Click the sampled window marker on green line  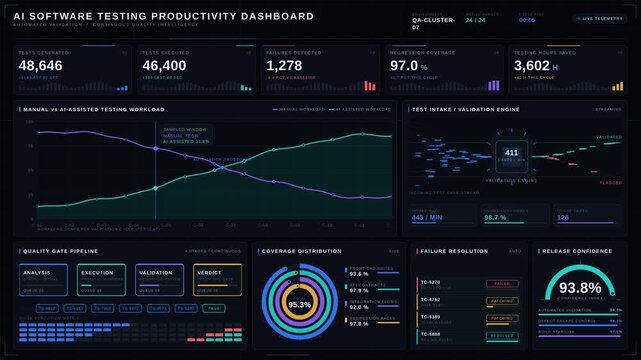[155, 188]
